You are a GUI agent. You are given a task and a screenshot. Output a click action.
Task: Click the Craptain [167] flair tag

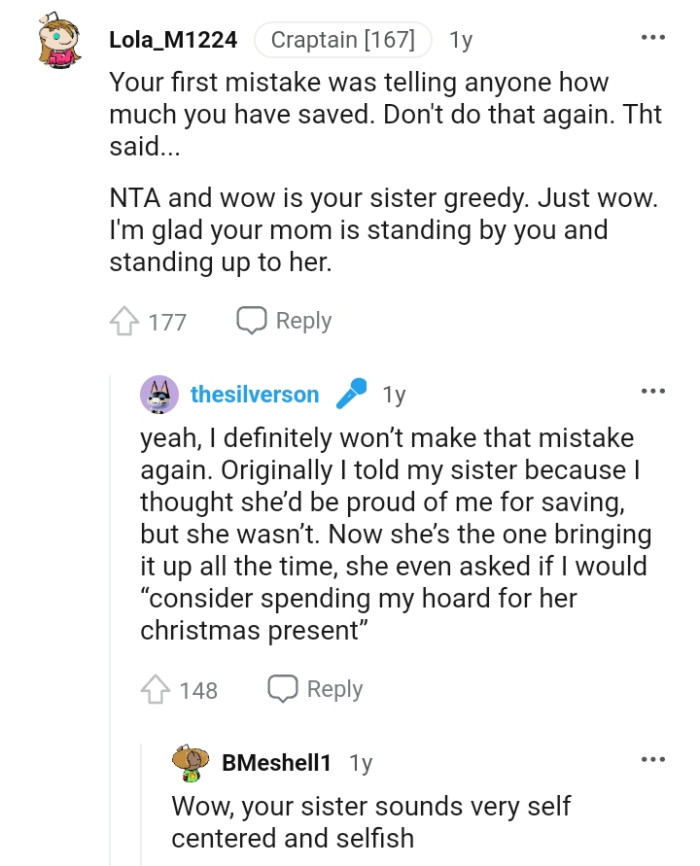pos(345,37)
